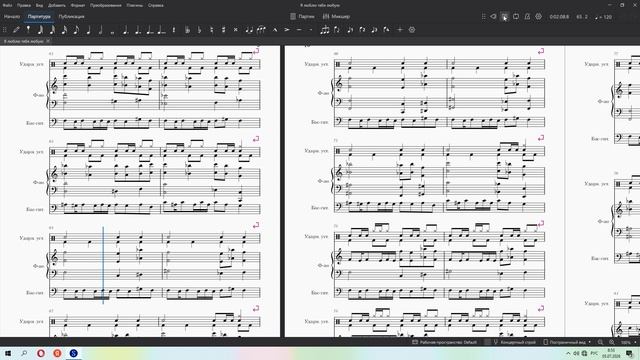Image resolution: width=640 pixels, height=360 pixels.
Task: Zoom in the score
Action: coord(612,342)
